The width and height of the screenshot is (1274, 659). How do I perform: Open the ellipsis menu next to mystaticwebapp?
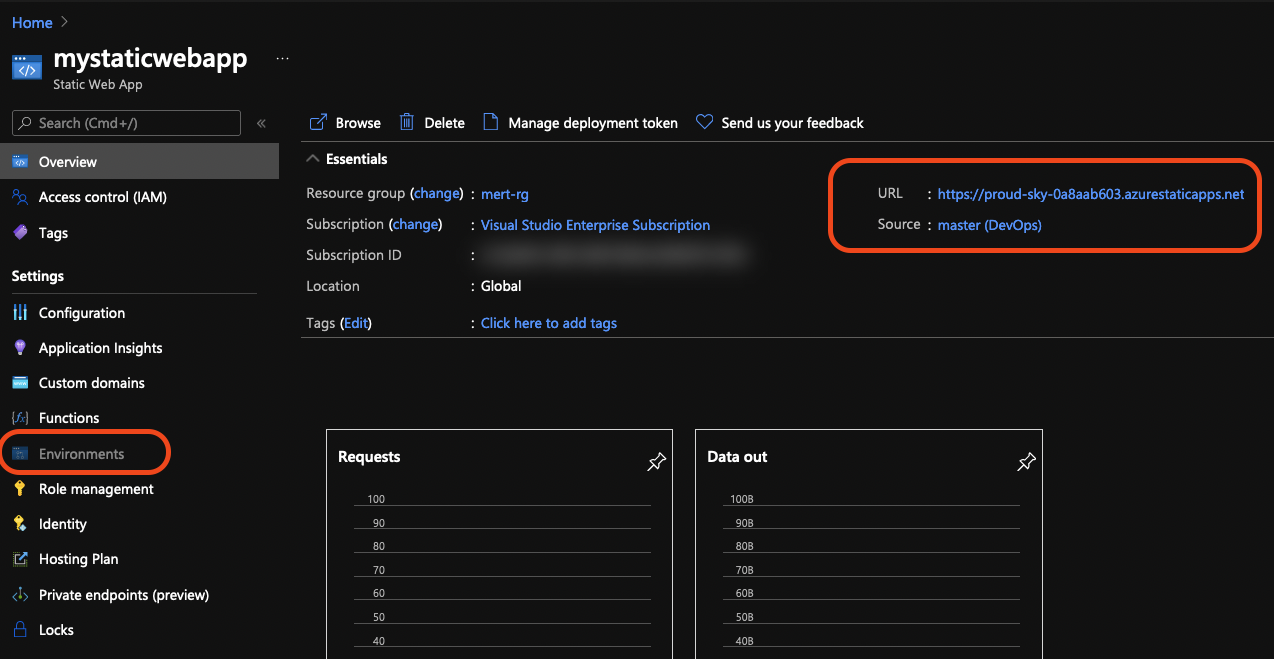point(282,59)
